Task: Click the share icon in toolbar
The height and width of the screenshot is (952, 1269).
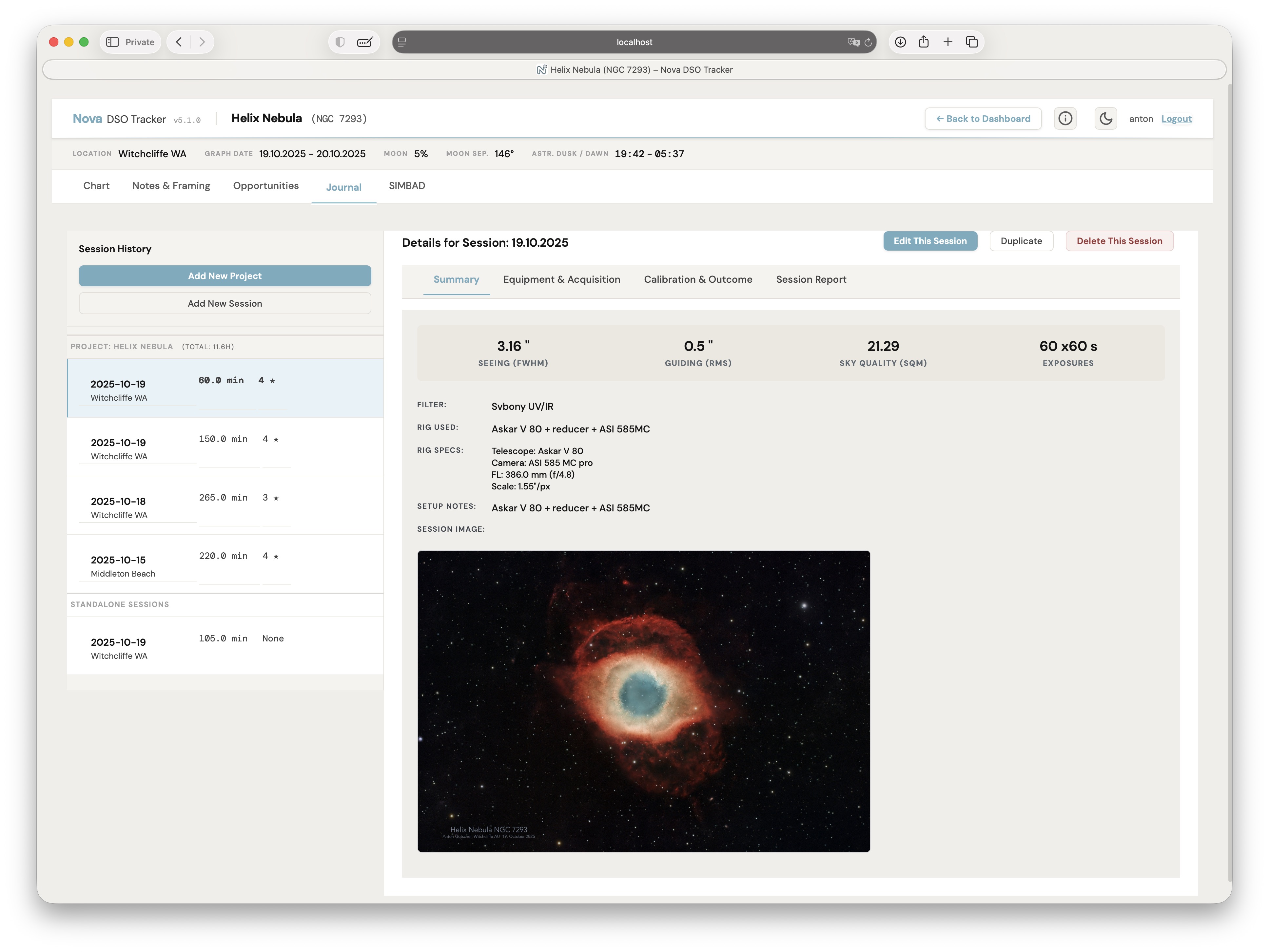Action: [924, 42]
